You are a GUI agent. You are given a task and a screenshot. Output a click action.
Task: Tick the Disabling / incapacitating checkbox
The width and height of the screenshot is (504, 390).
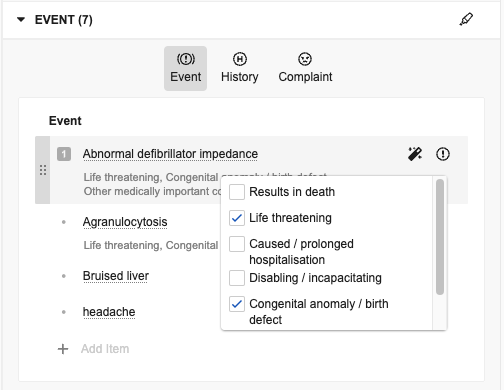[237, 278]
